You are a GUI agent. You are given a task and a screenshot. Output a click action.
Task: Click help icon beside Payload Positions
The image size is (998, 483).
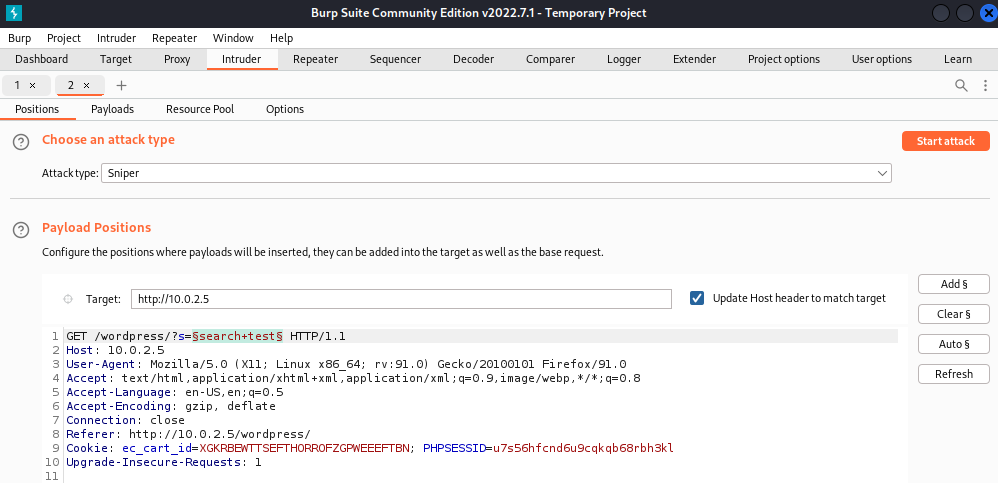pos(21,230)
